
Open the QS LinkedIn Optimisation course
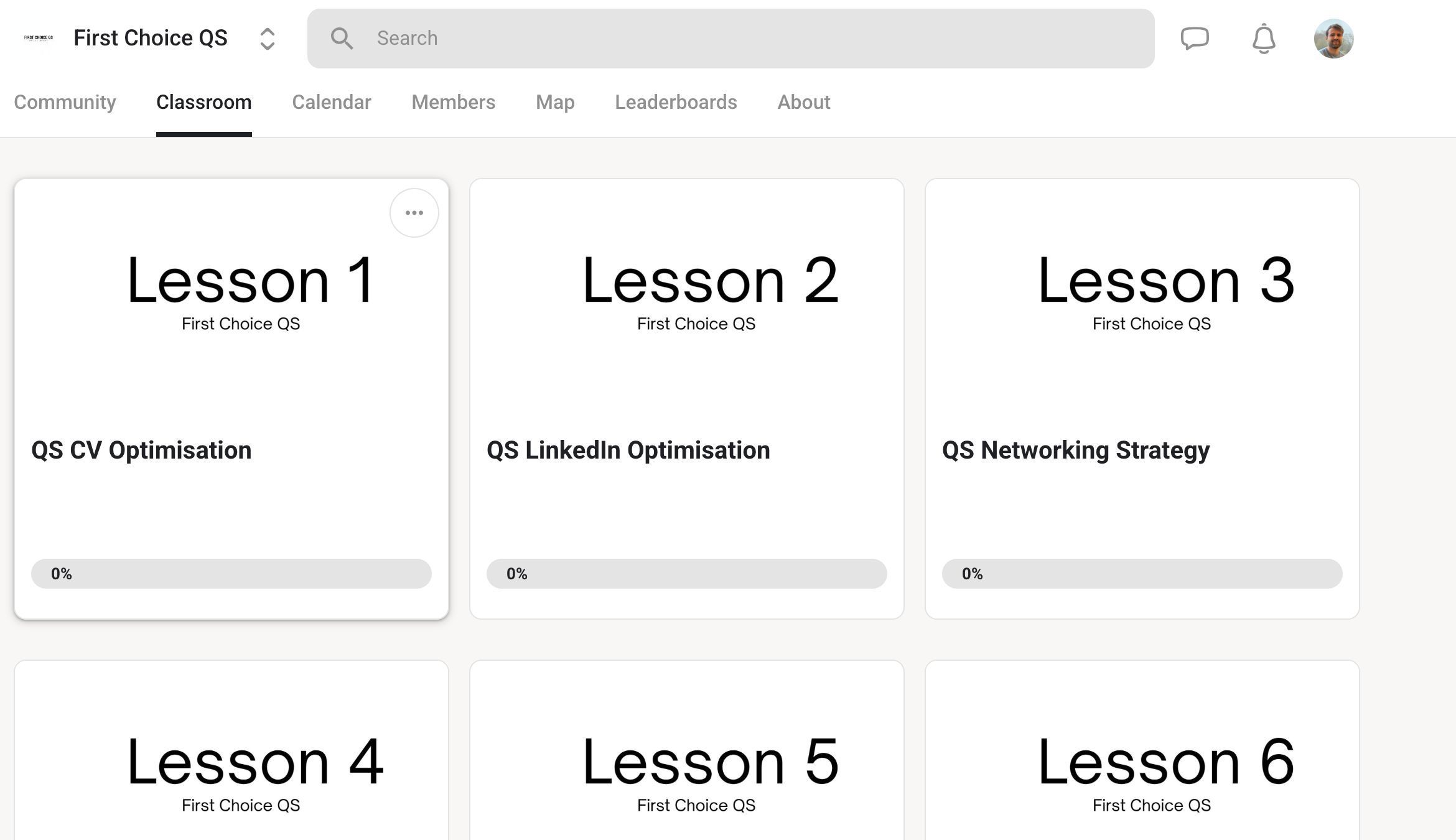[x=628, y=450]
